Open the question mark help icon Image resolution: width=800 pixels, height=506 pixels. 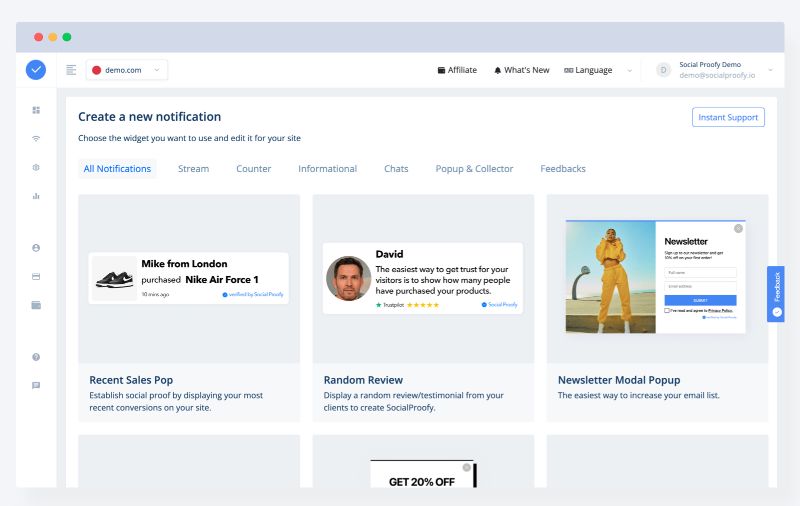[36, 357]
